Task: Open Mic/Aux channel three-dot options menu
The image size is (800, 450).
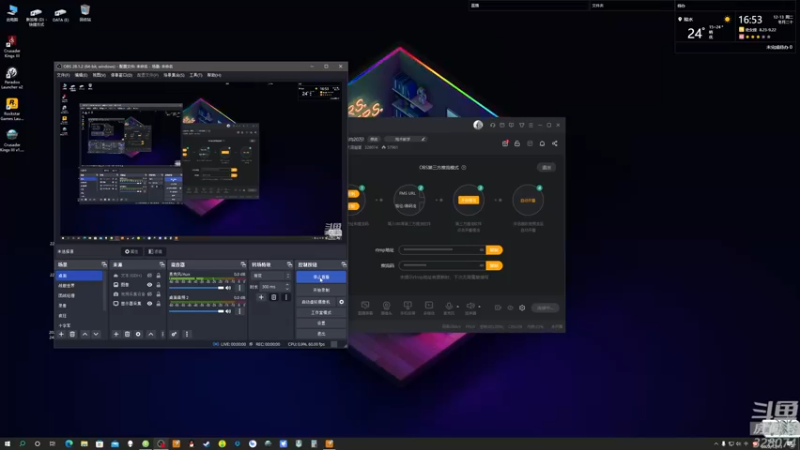Action: point(239,288)
